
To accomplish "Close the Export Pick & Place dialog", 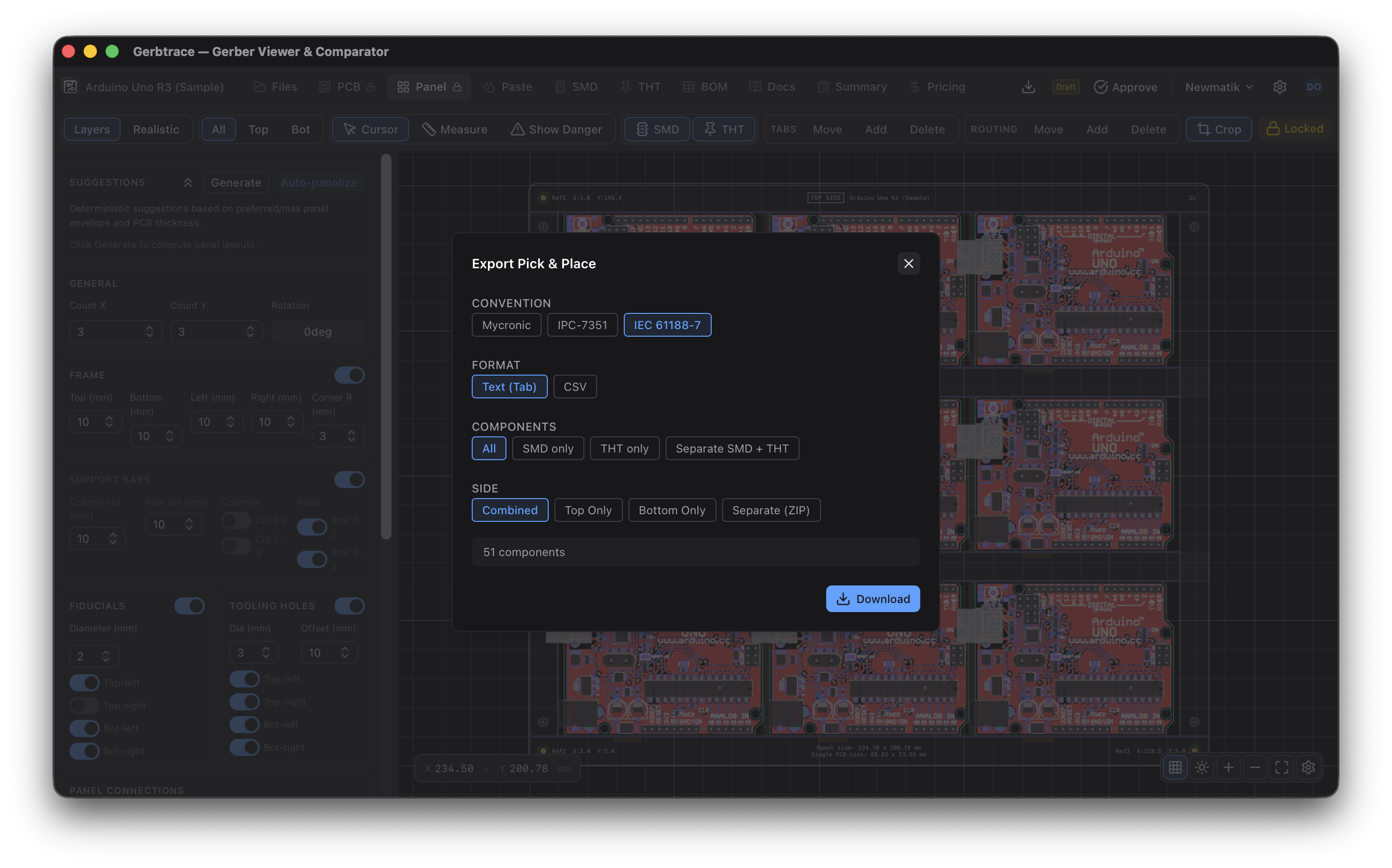I will (908, 264).
